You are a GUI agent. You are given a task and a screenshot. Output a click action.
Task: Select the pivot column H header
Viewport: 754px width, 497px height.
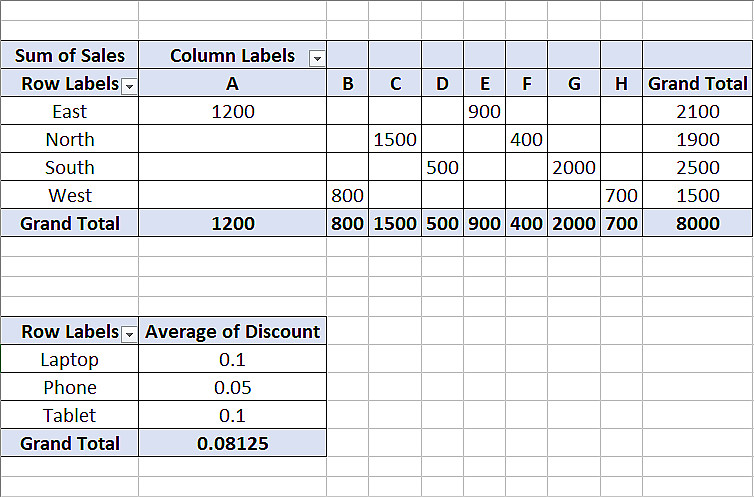click(x=621, y=84)
